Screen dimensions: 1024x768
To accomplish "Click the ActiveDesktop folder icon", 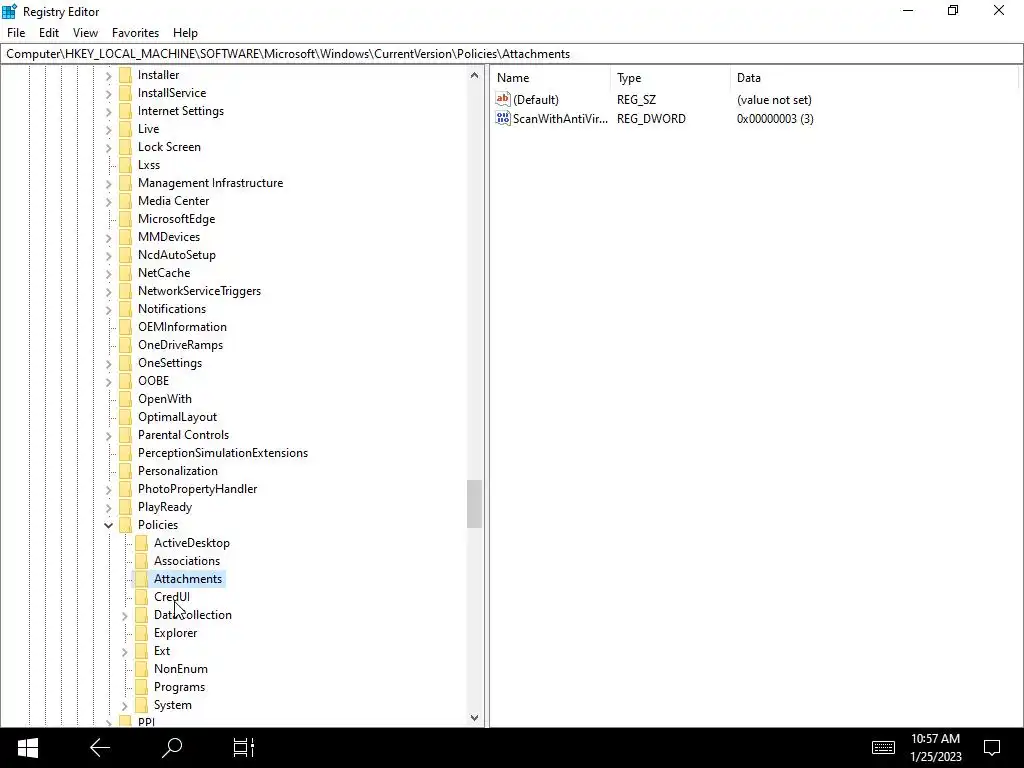I will coord(141,543).
